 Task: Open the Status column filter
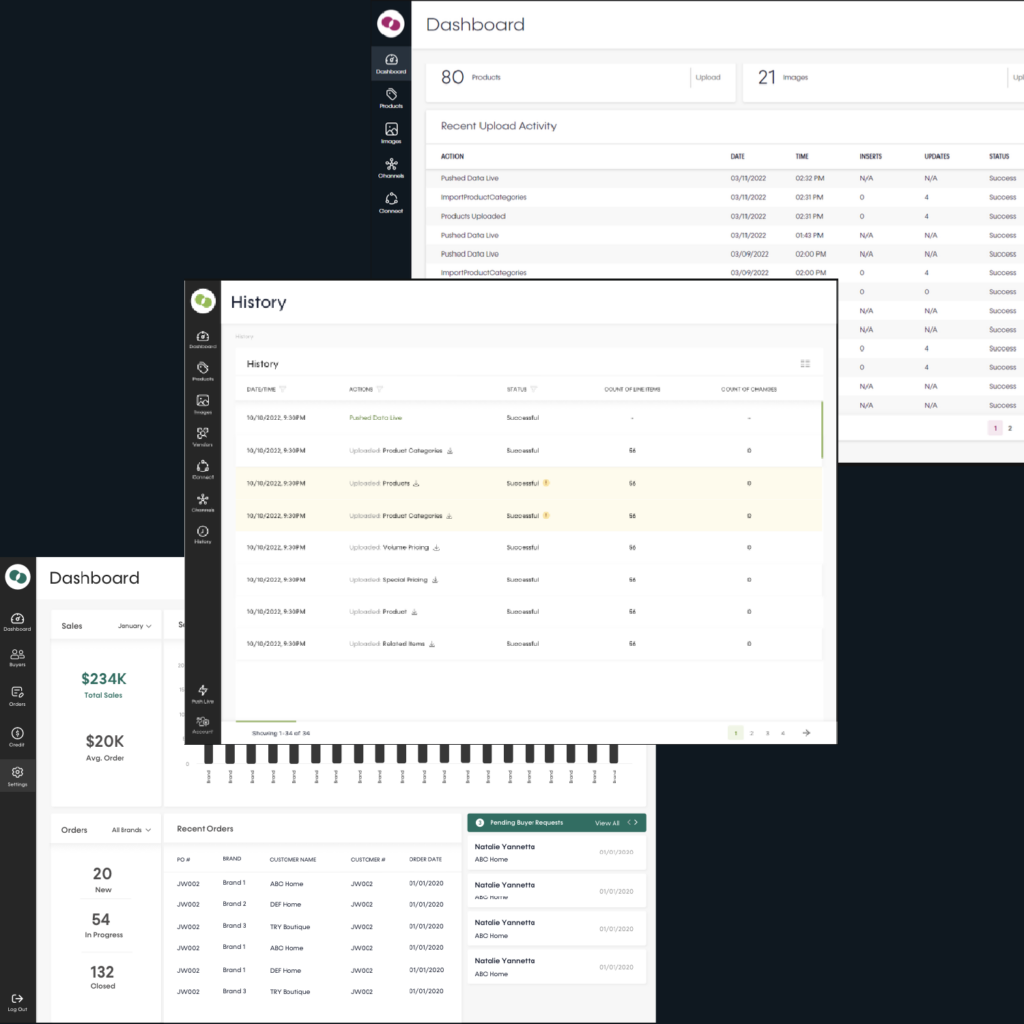(x=534, y=389)
